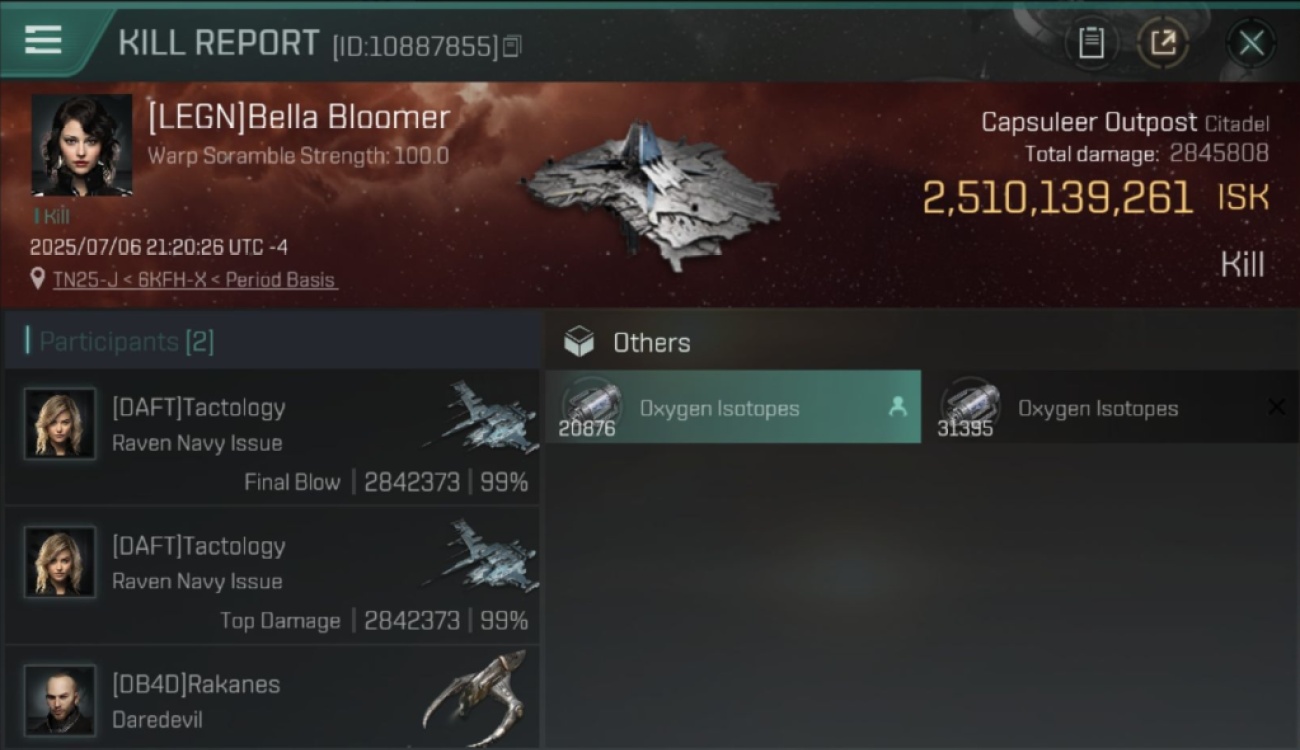Open Bella Bloomer's portrait
Screen dimensions: 1300x750
pyautogui.click(x=82, y=145)
